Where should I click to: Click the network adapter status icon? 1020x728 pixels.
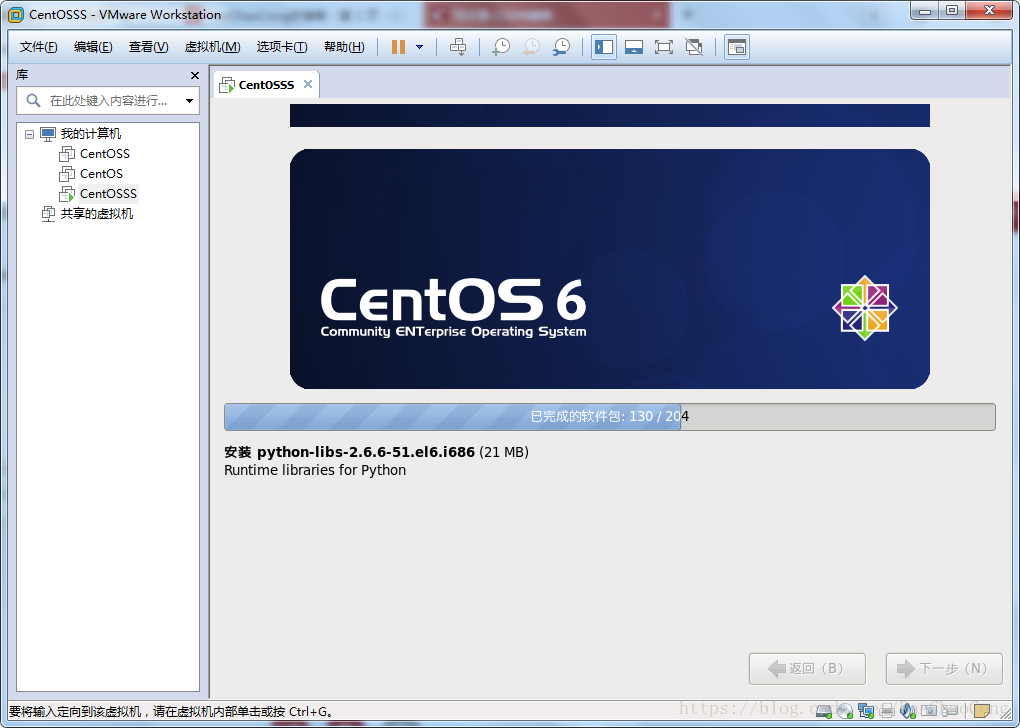coord(866,711)
